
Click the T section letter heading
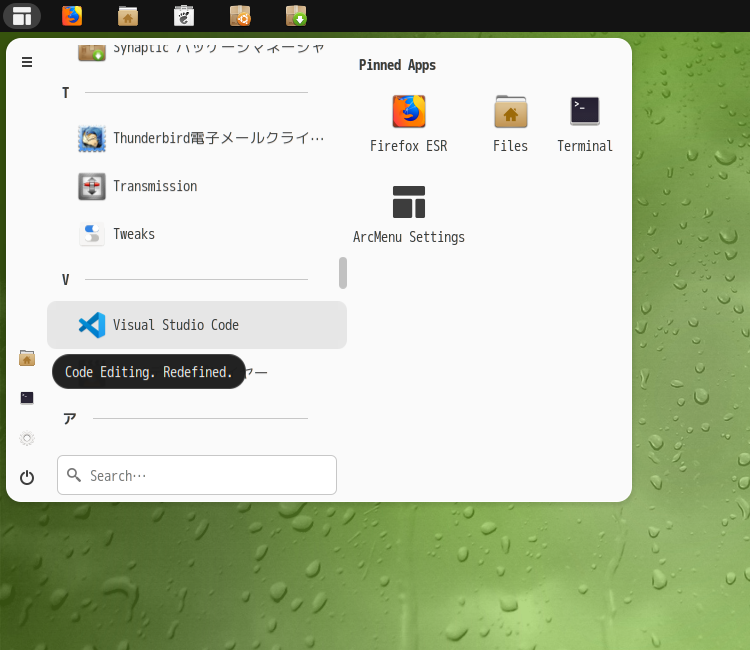click(x=66, y=93)
